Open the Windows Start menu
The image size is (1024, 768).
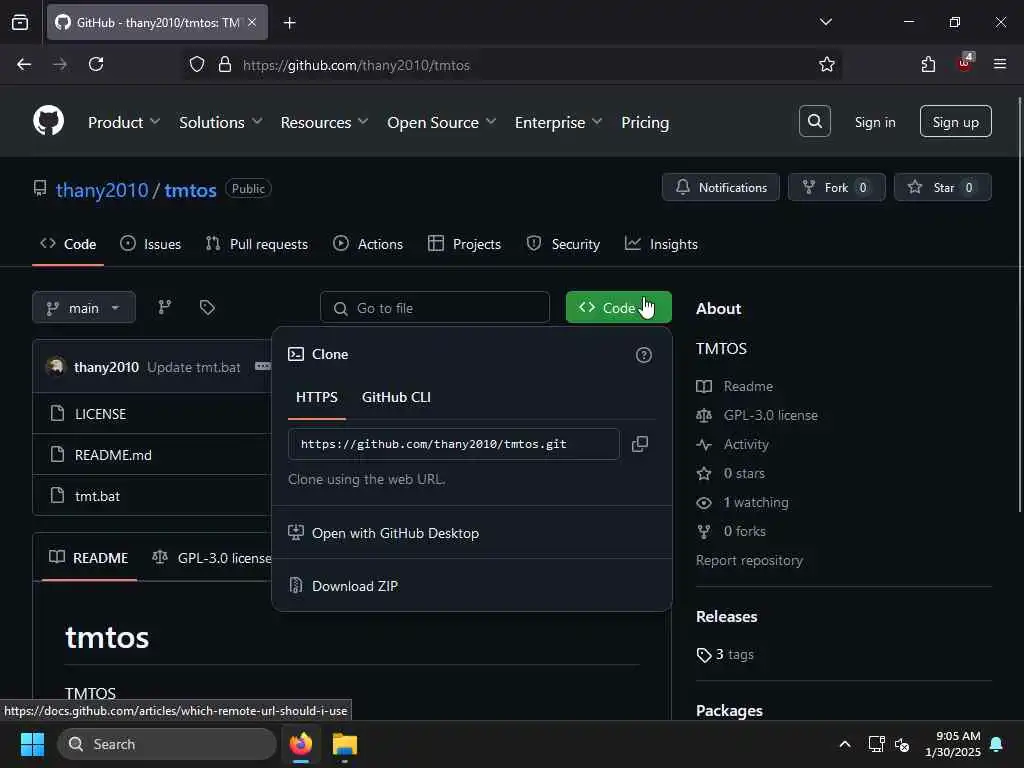(32, 744)
